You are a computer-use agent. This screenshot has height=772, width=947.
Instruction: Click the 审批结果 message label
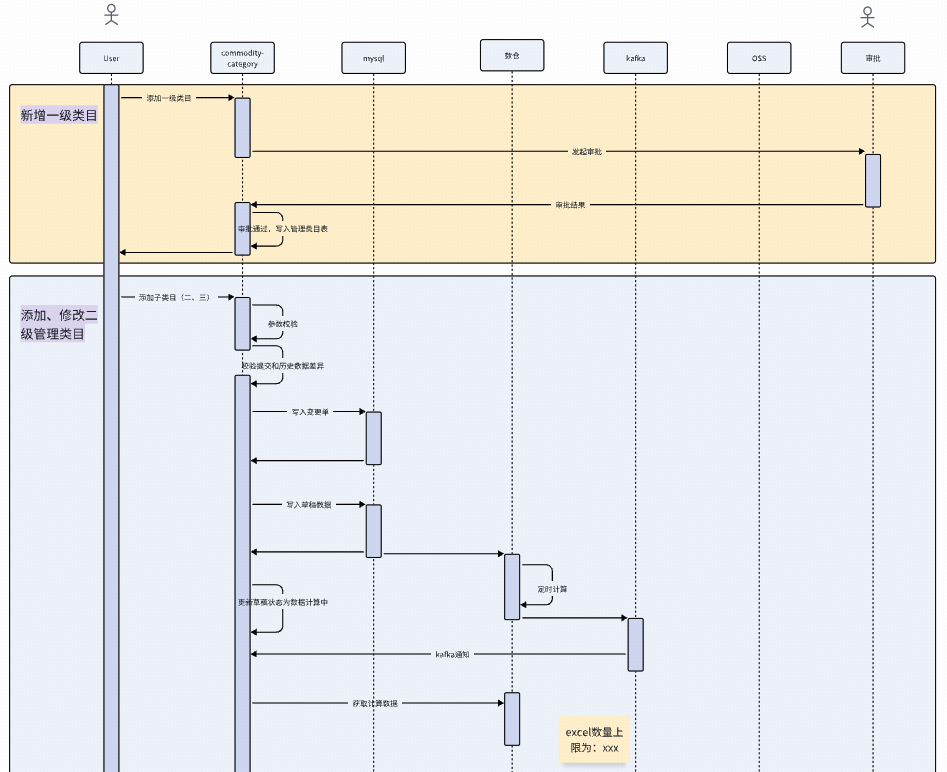point(571,205)
